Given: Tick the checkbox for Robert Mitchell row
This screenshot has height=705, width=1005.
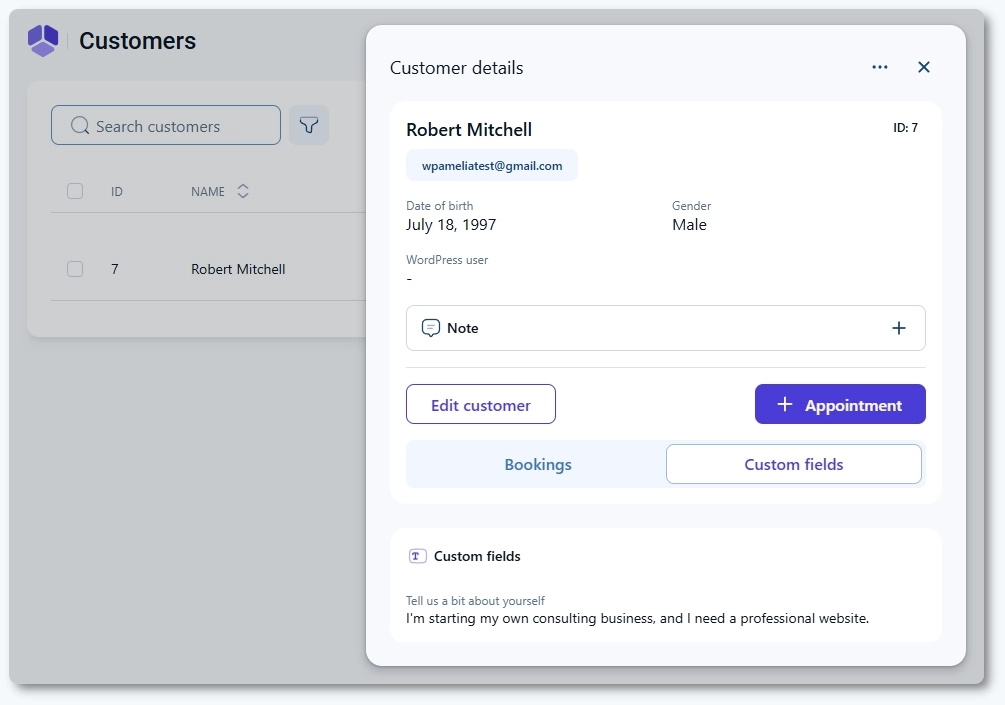Looking at the screenshot, I should 75,269.
